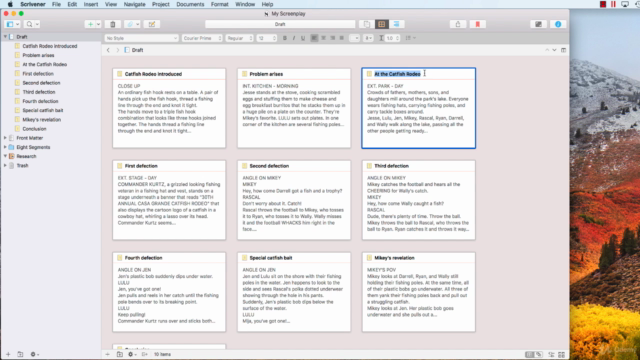The width and height of the screenshot is (640, 360).
Task: Add a new document with plus button
Action: click(x=90, y=24)
